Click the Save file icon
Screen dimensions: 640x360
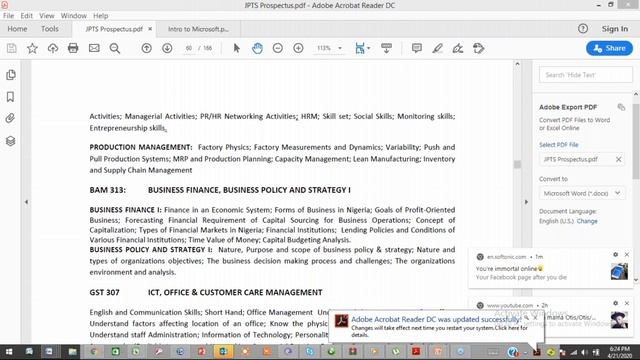point(11,48)
